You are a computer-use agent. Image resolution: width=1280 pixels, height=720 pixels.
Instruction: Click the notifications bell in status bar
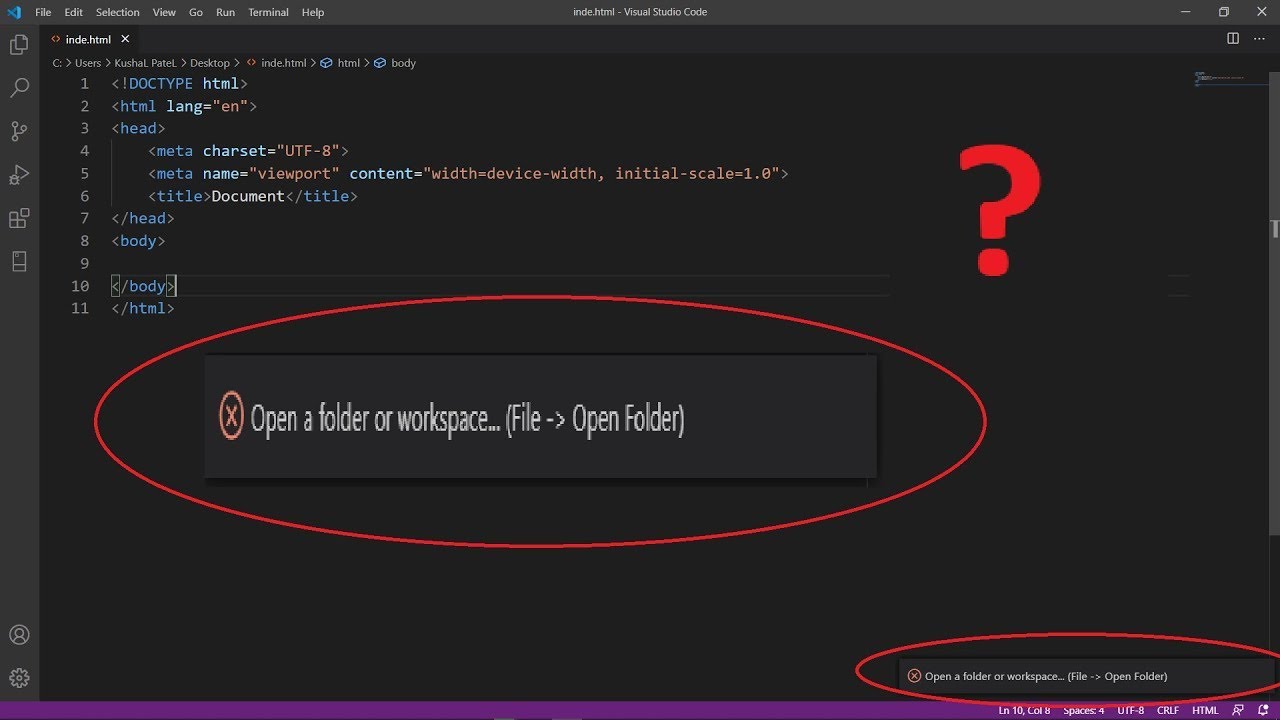(x=1263, y=710)
